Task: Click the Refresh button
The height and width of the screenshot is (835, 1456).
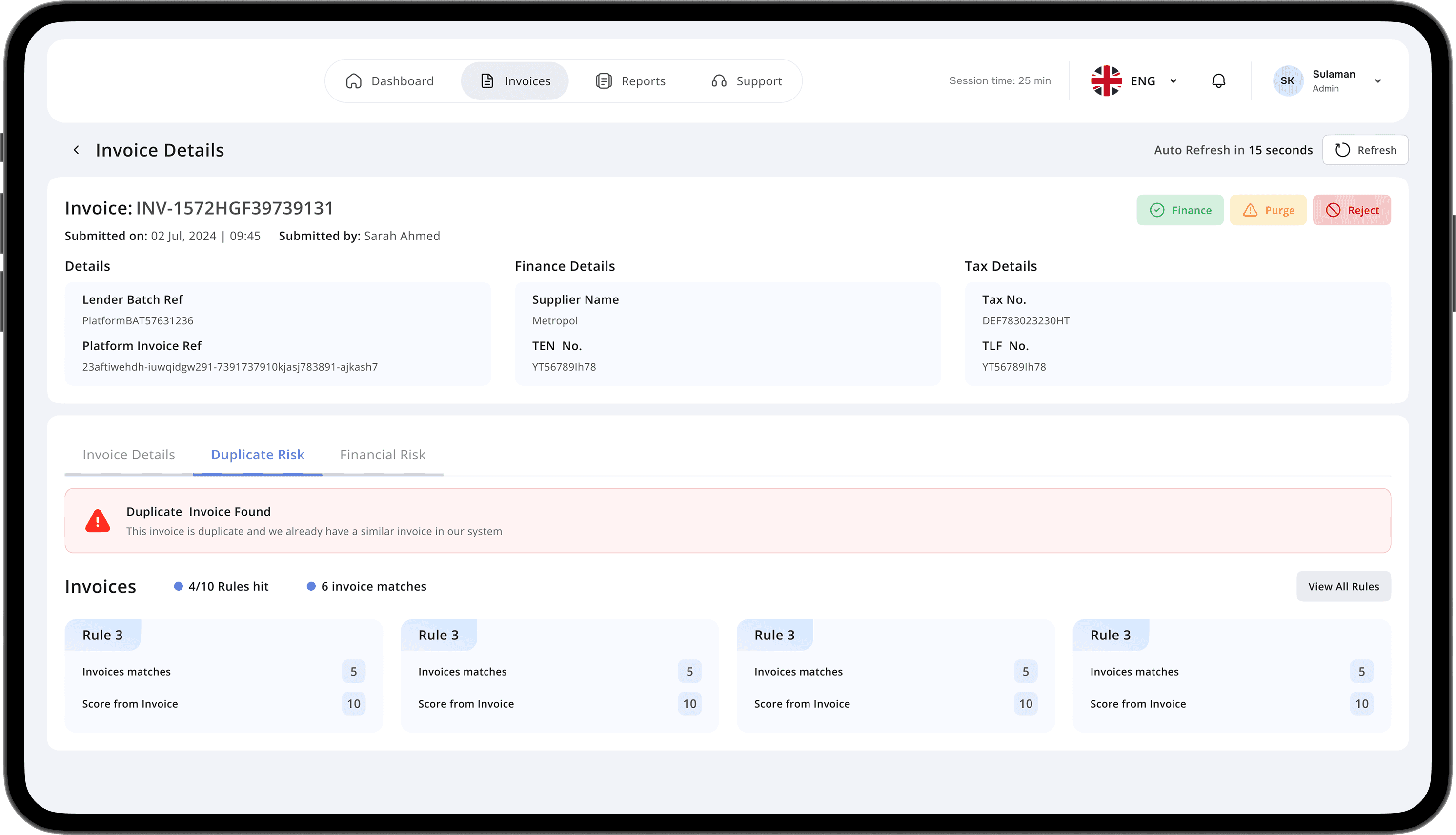Action: [x=1365, y=150]
